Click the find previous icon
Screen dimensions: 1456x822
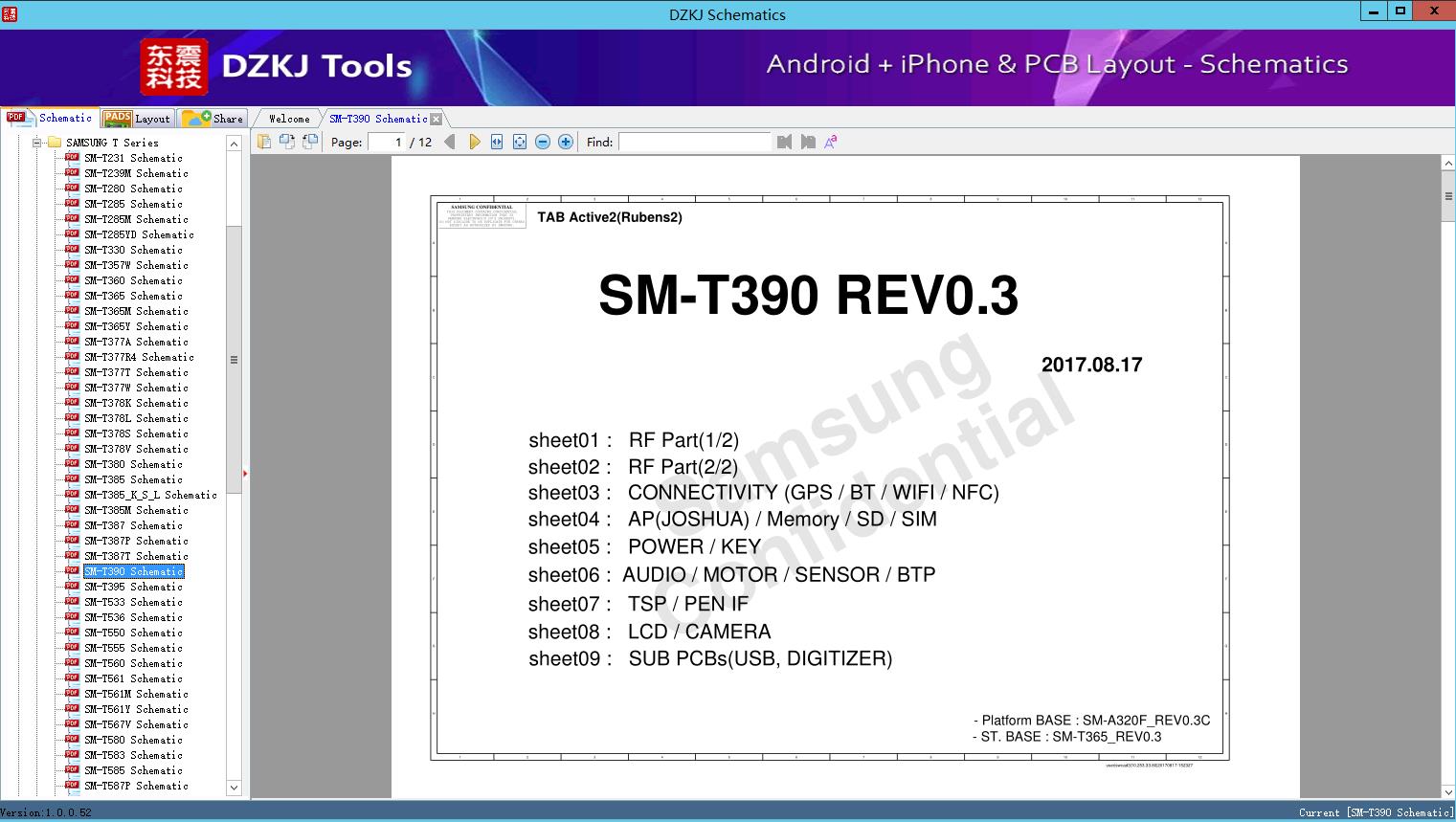click(785, 142)
